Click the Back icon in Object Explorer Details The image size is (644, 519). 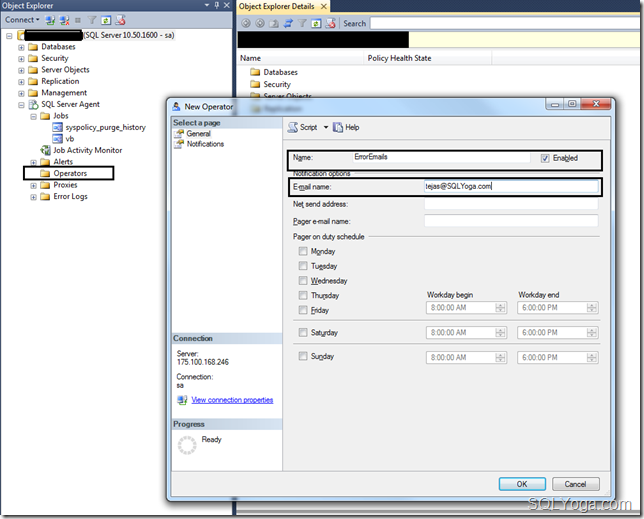coord(246,23)
